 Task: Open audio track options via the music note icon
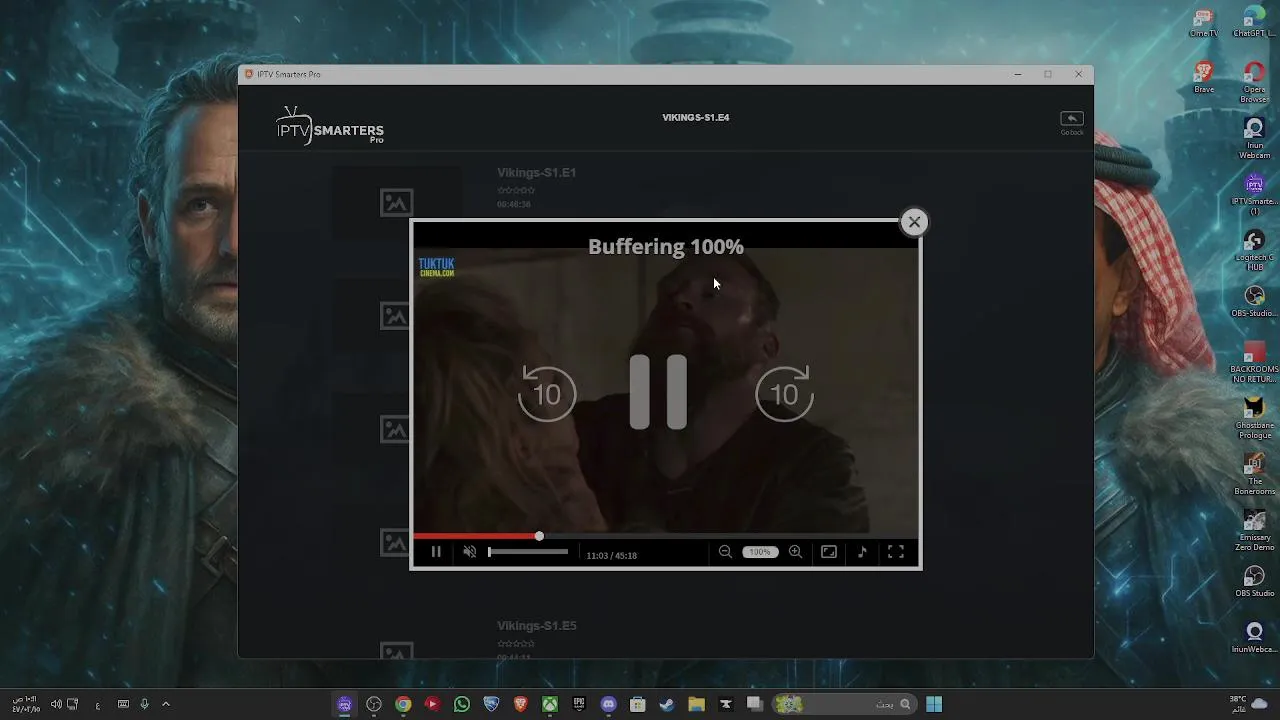click(862, 552)
